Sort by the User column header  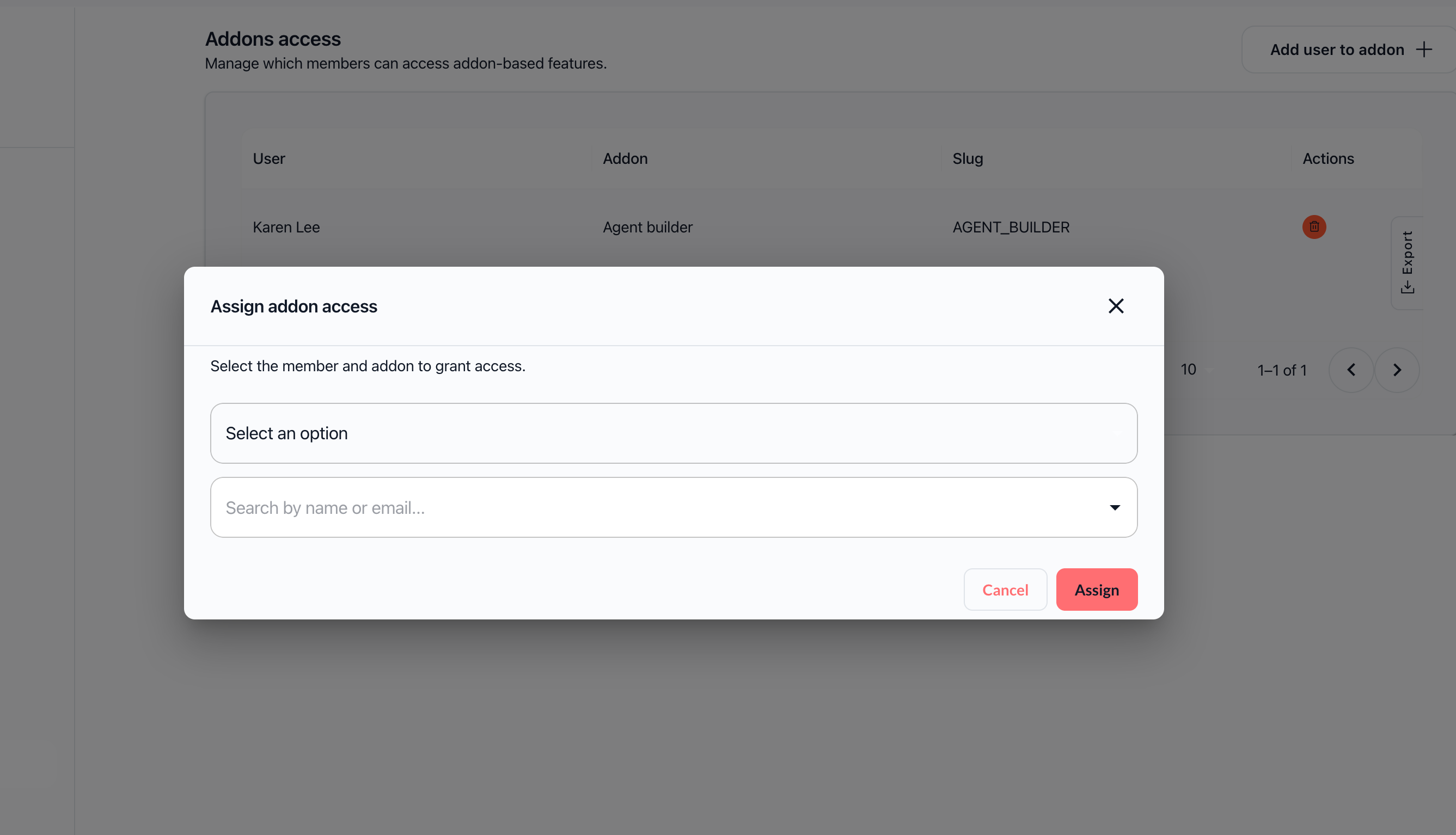[x=269, y=159]
